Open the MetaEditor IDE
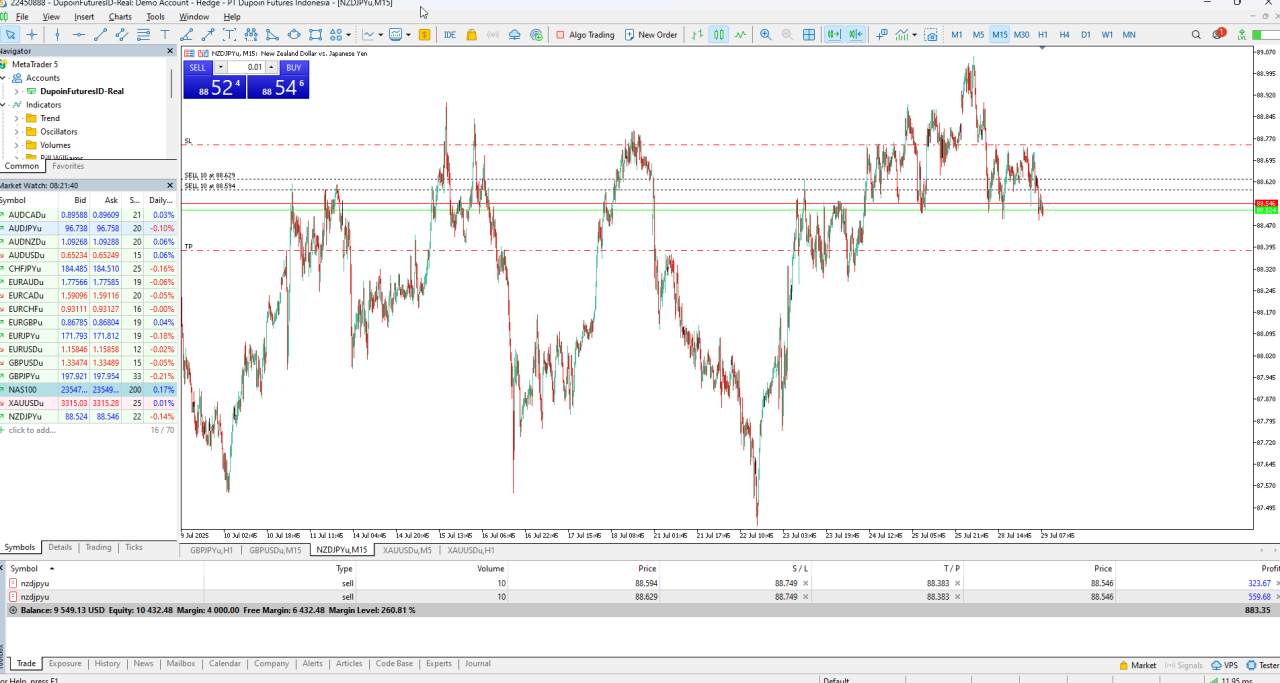 [450, 34]
